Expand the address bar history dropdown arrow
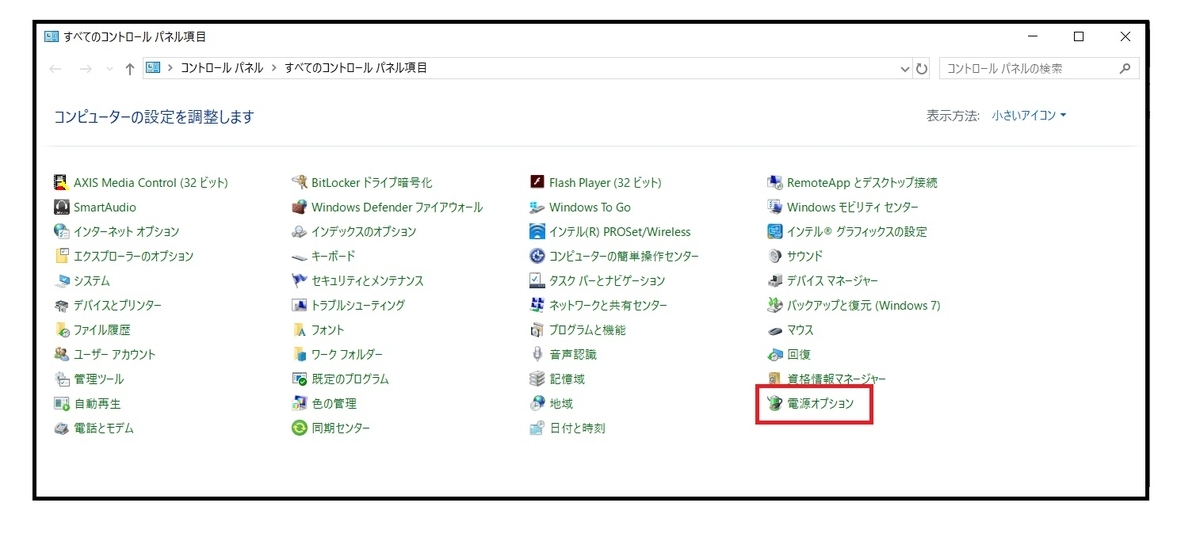 [906, 69]
